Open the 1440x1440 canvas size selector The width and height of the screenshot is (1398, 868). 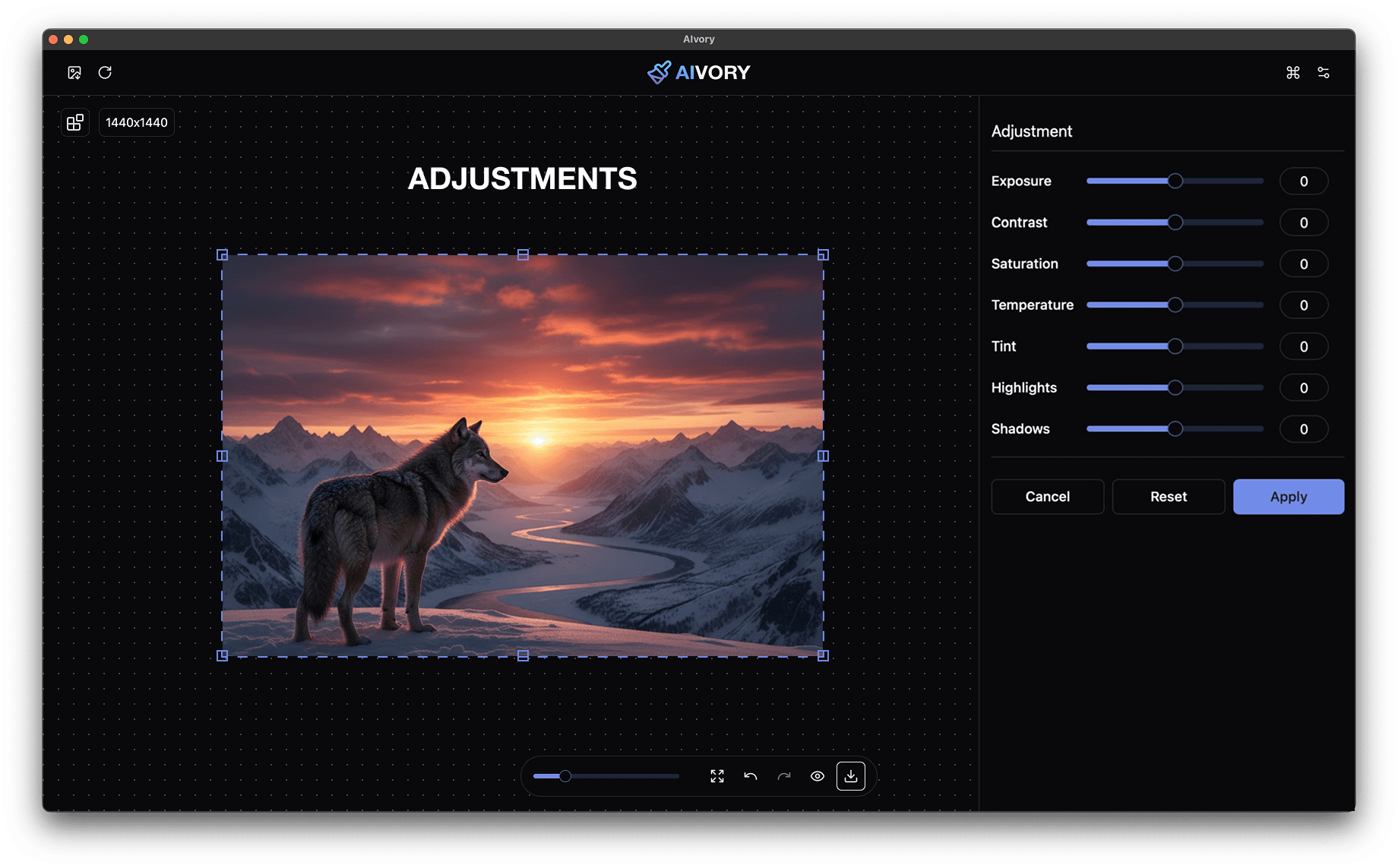137,122
